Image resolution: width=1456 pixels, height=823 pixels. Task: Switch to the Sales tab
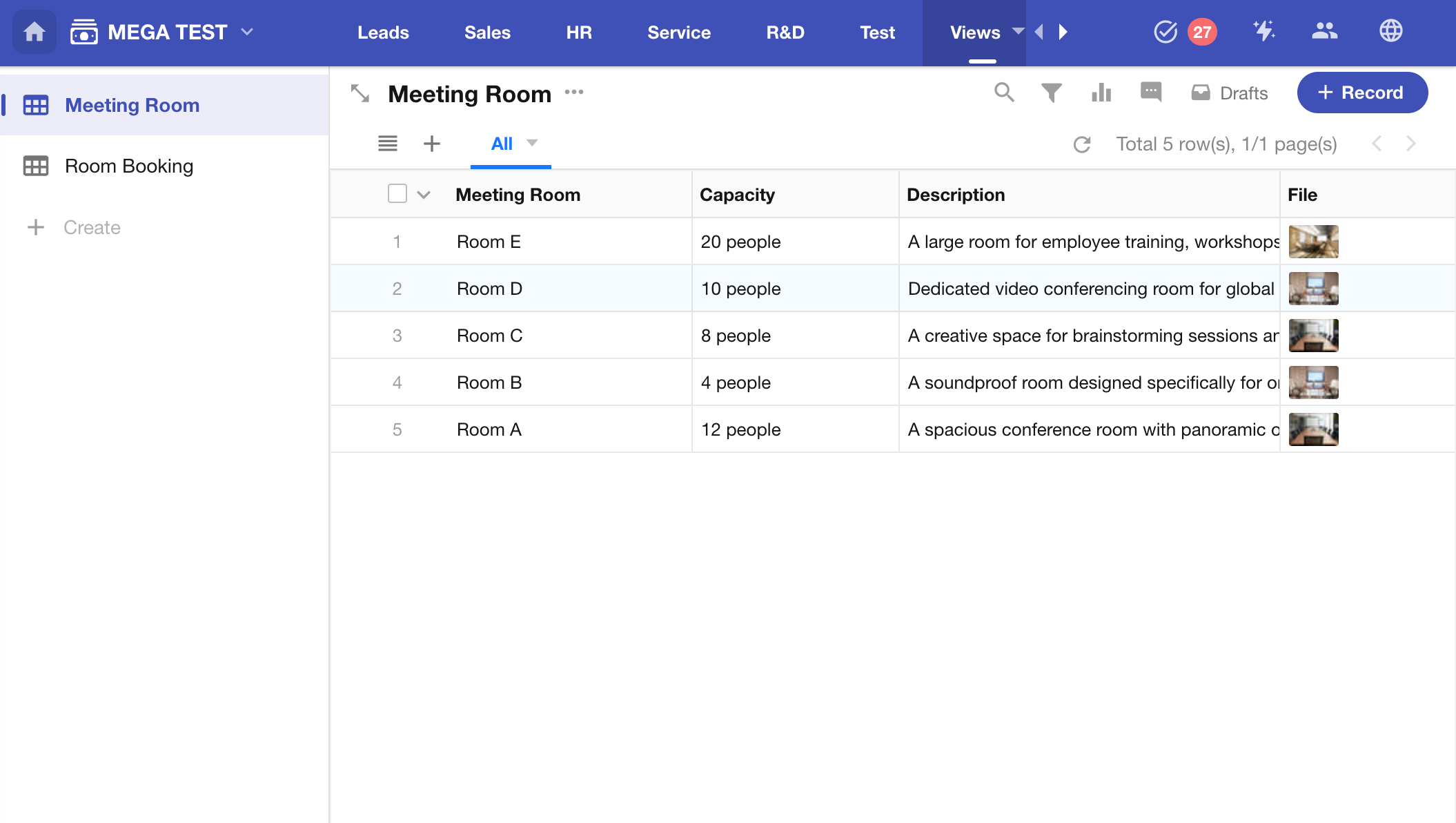[x=487, y=32]
